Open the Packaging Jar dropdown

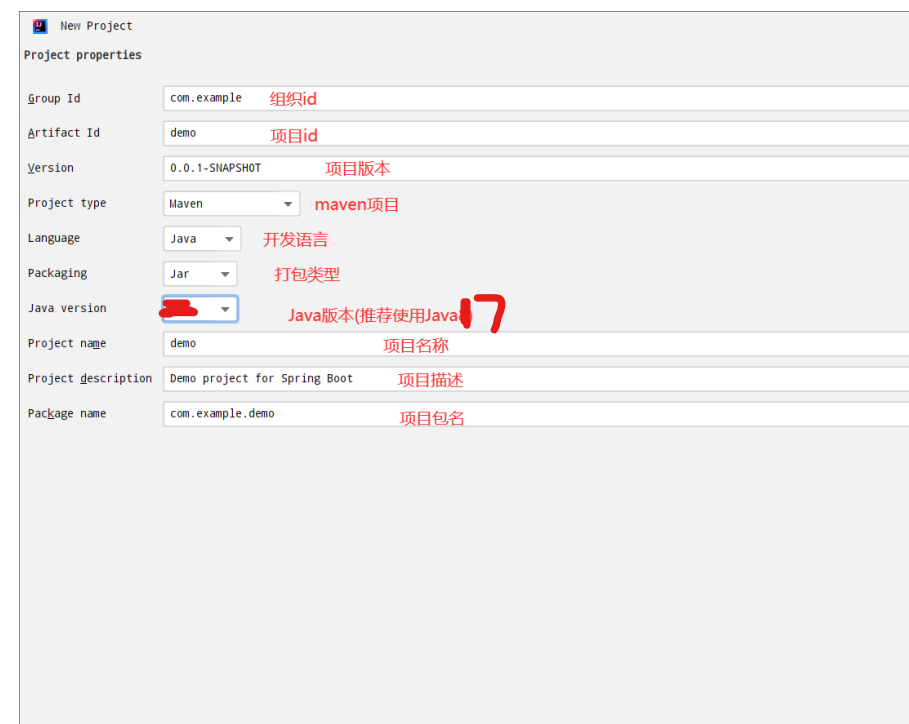coord(200,274)
